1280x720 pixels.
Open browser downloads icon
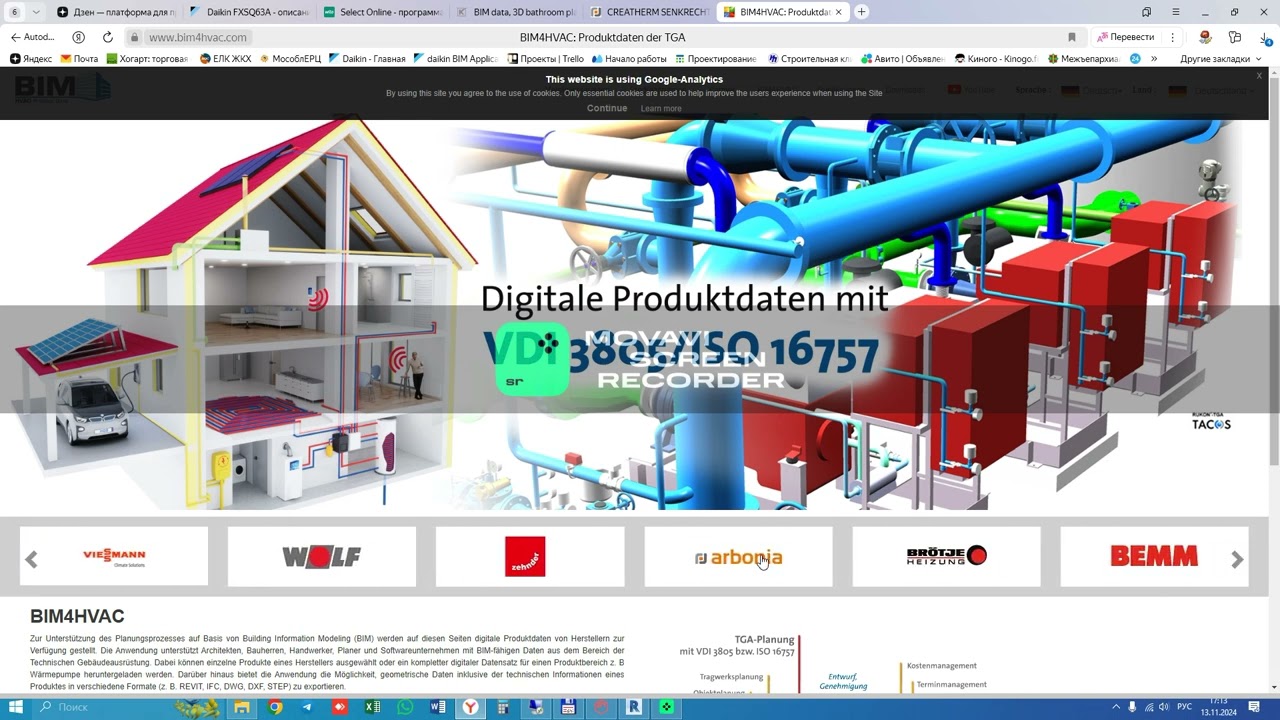click(1265, 37)
